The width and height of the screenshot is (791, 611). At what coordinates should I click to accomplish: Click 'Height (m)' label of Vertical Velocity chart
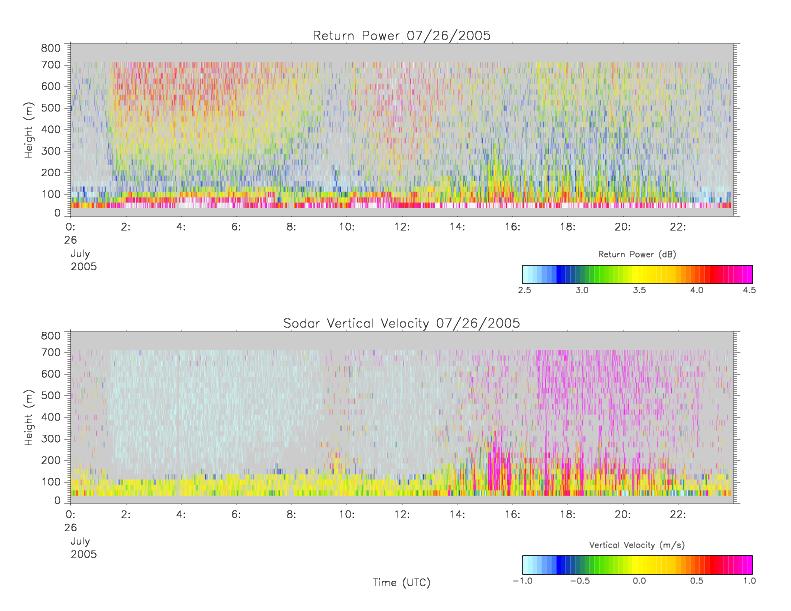point(29,417)
